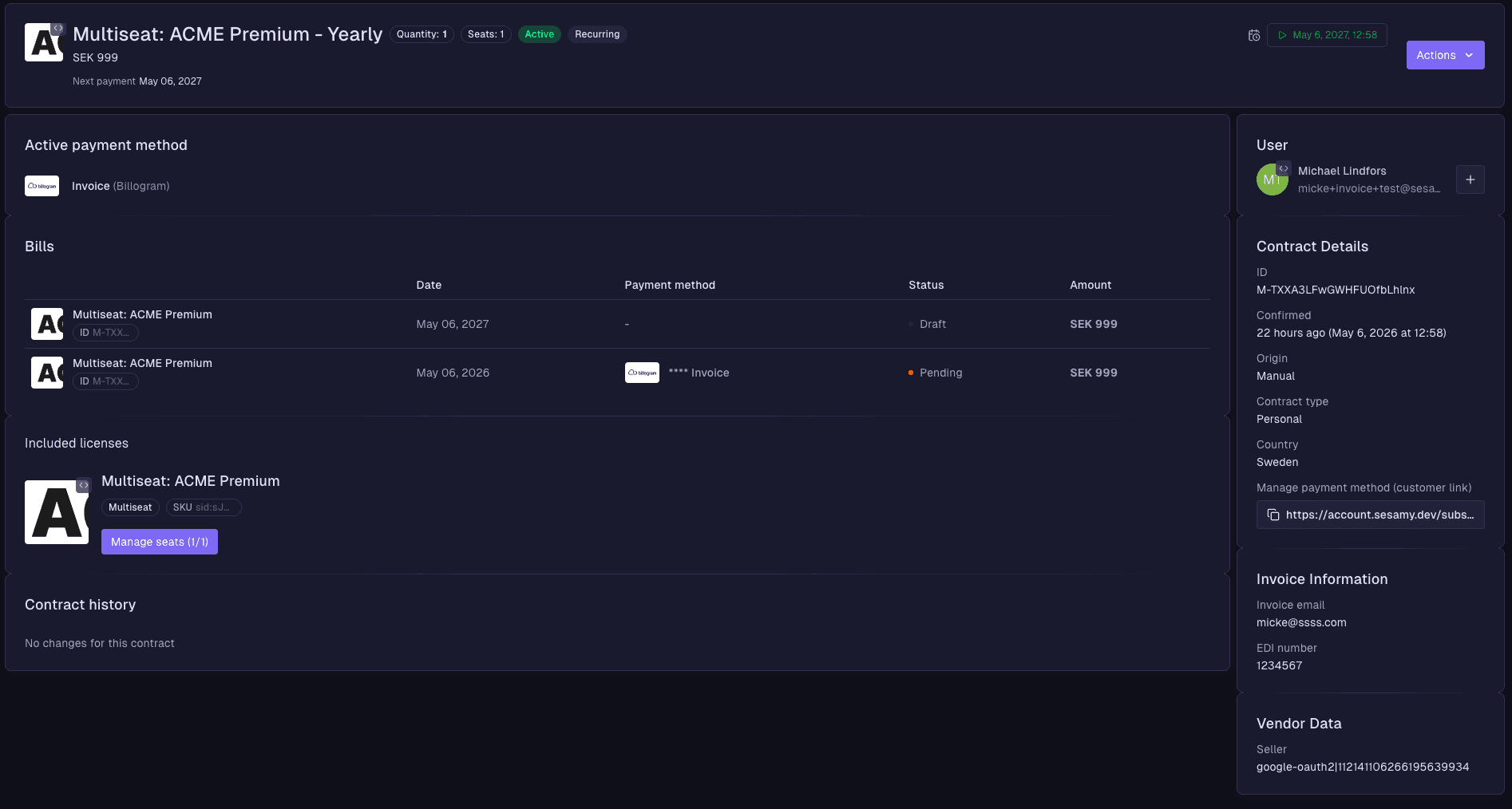Click the Recurring badge

pos(597,34)
